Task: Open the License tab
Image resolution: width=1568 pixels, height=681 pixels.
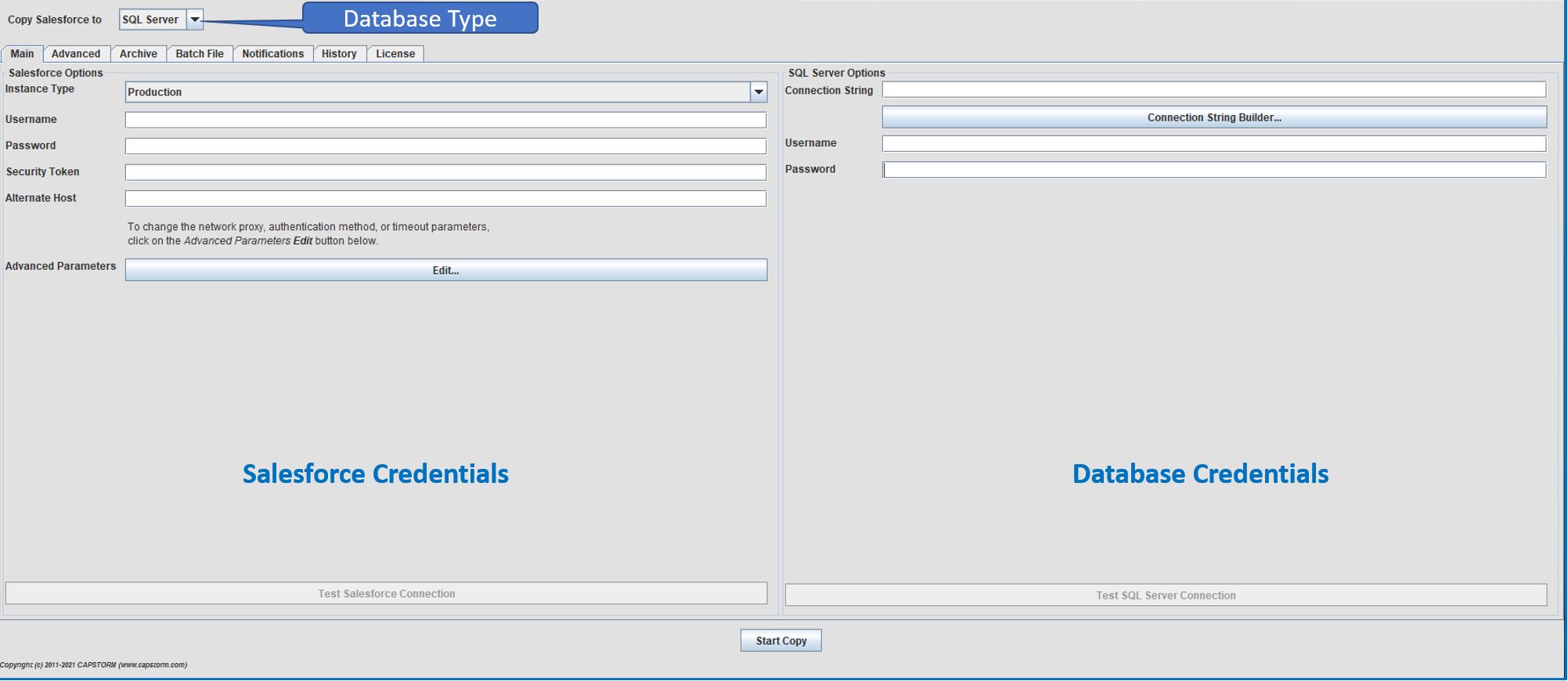Action: click(x=395, y=54)
